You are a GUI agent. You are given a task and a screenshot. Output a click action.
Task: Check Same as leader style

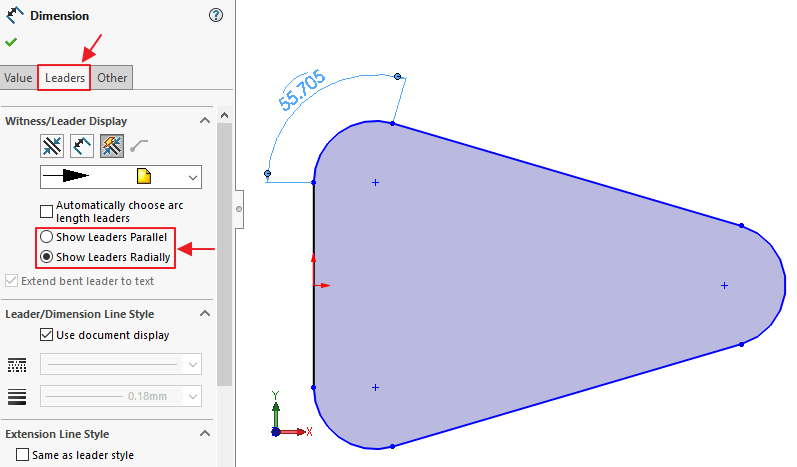click(22, 454)
